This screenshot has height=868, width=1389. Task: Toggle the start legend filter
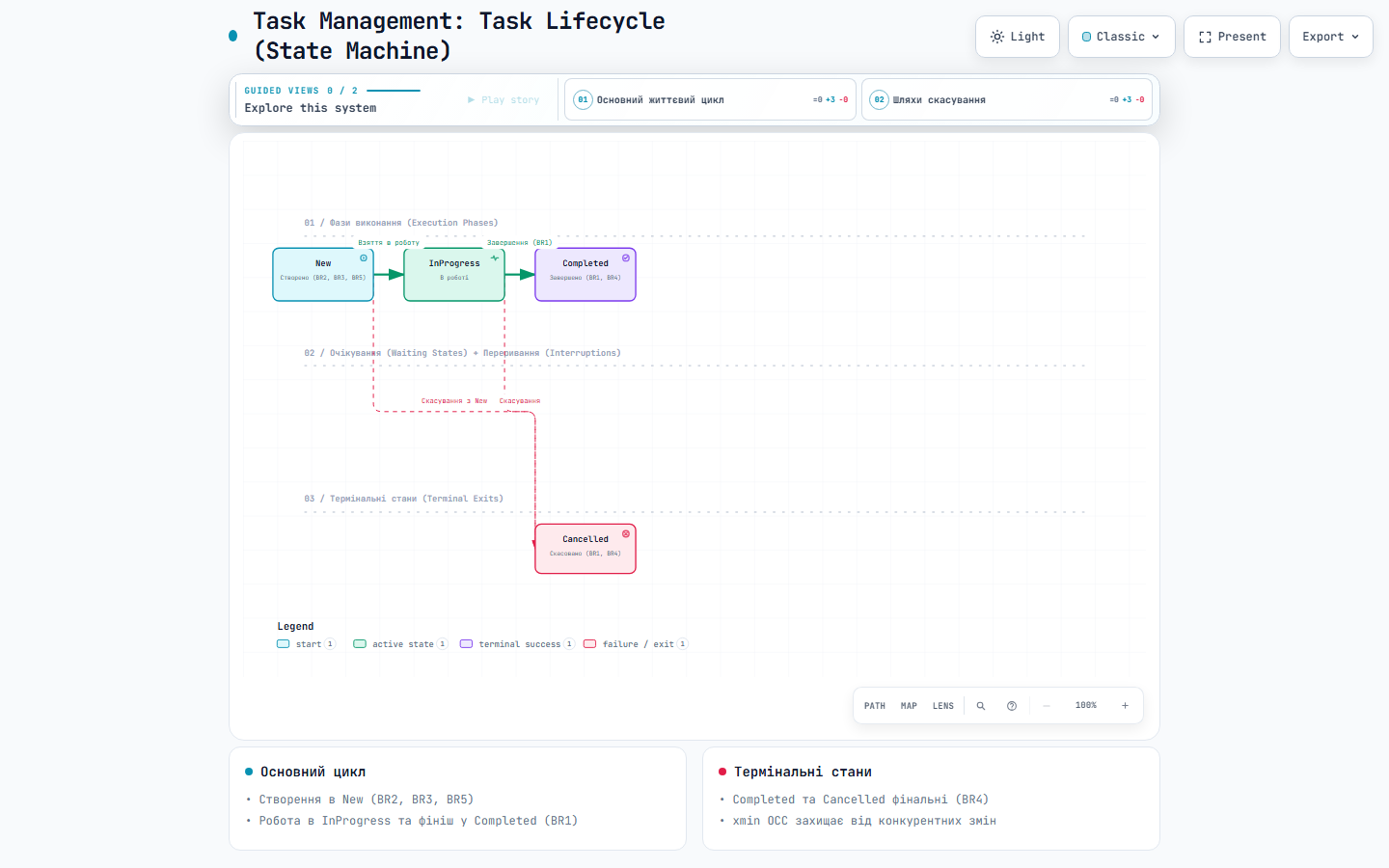coord(306,644)
